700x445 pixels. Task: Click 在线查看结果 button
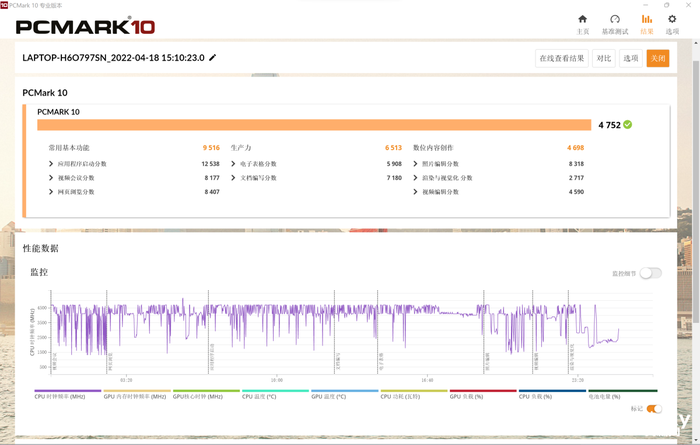tap(561, 58)
